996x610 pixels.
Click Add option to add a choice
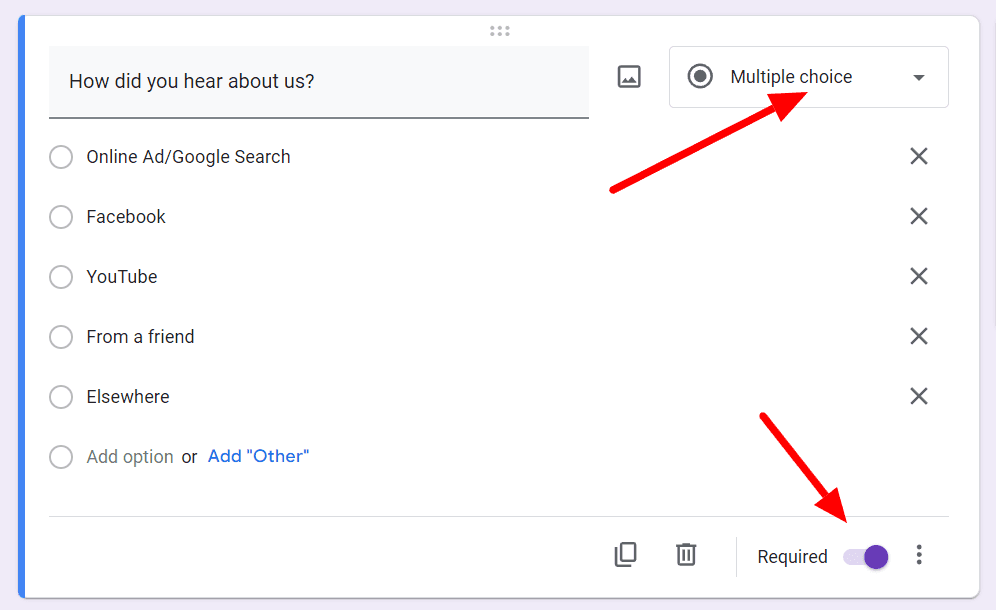coord(130,457)
